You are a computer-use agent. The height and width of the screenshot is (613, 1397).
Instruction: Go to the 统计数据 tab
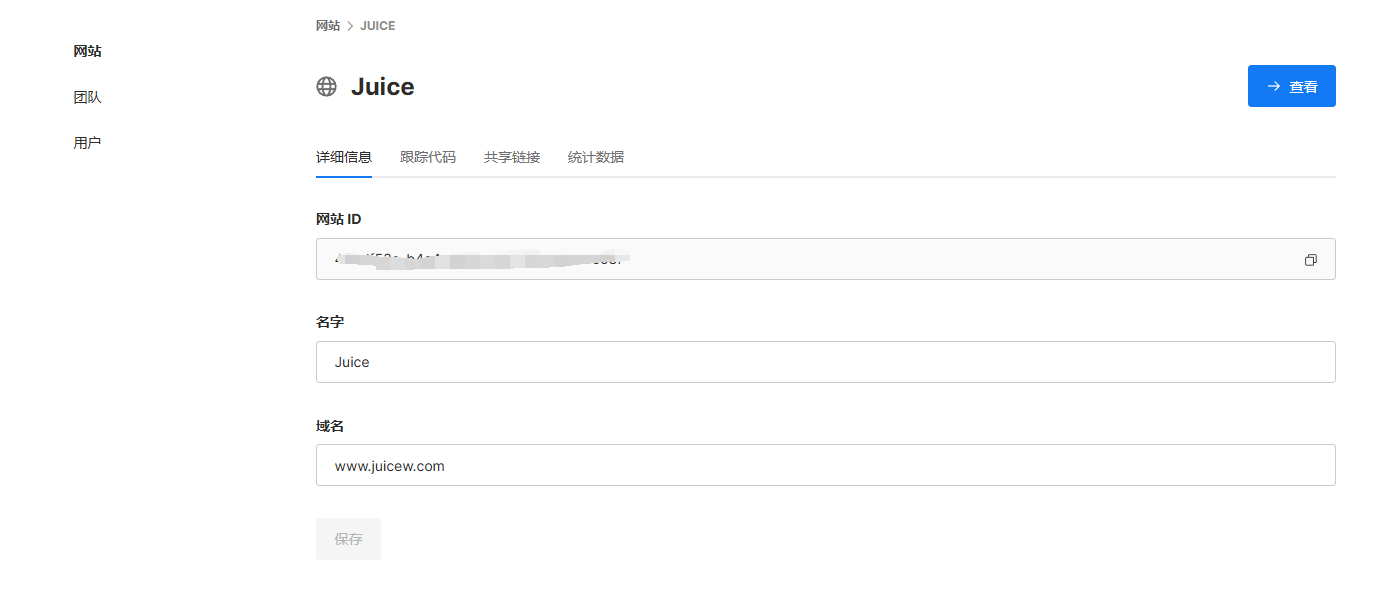pyautogui.click(x=596, y=157)
